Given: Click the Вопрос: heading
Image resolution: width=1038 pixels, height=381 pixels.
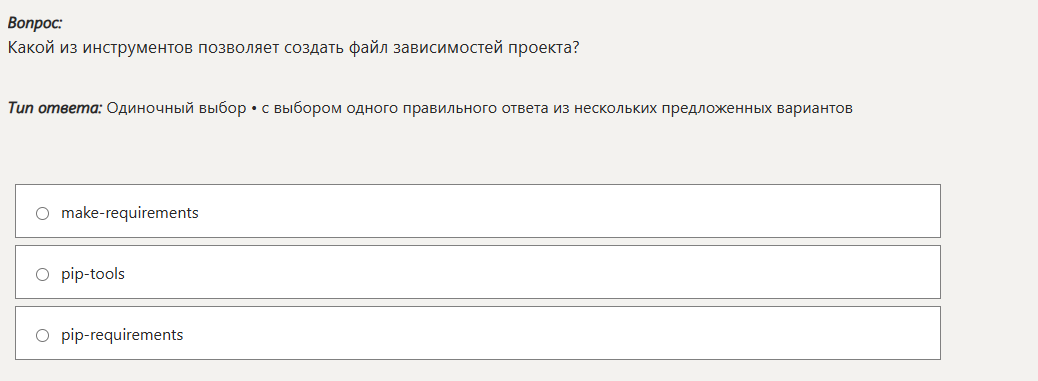Looking at the screenshot, I should tap(34, 23).
